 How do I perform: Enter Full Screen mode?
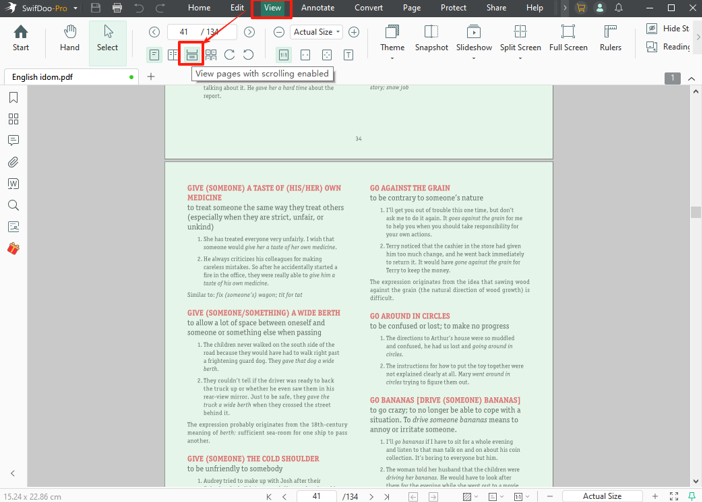coord(568,39)
